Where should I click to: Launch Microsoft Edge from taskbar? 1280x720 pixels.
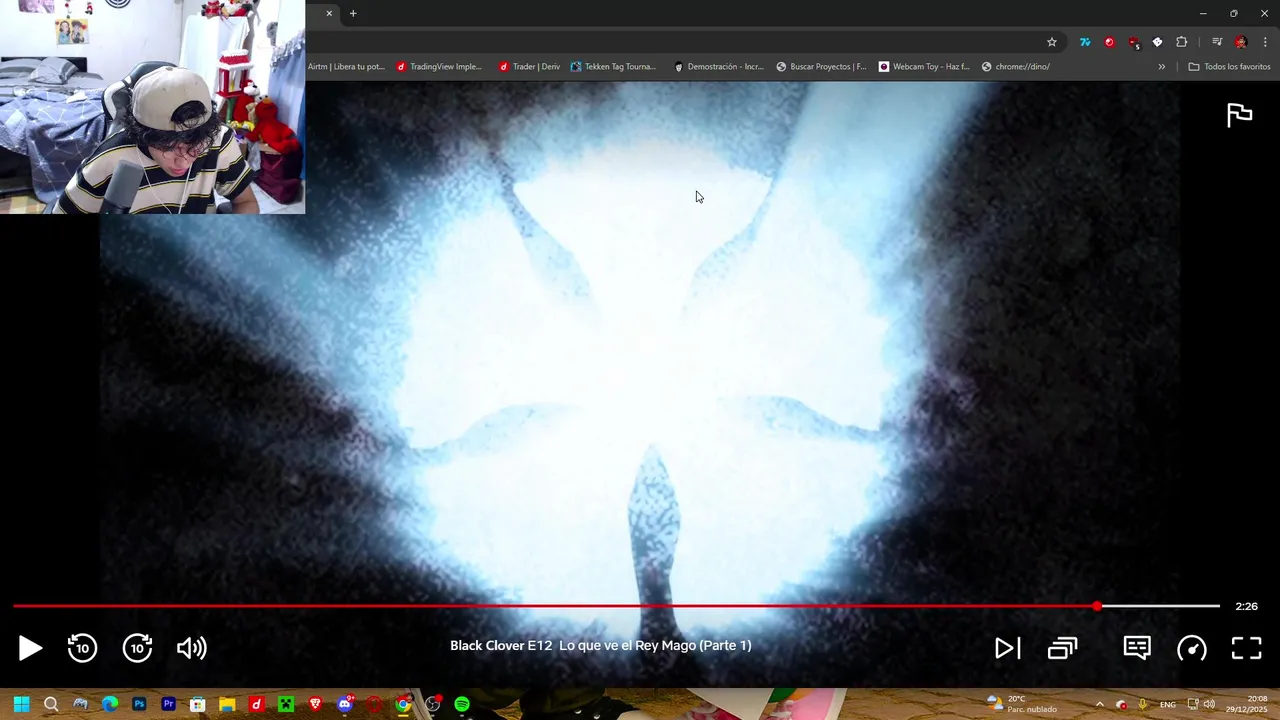pyautogui.click(x=110, y=704)
